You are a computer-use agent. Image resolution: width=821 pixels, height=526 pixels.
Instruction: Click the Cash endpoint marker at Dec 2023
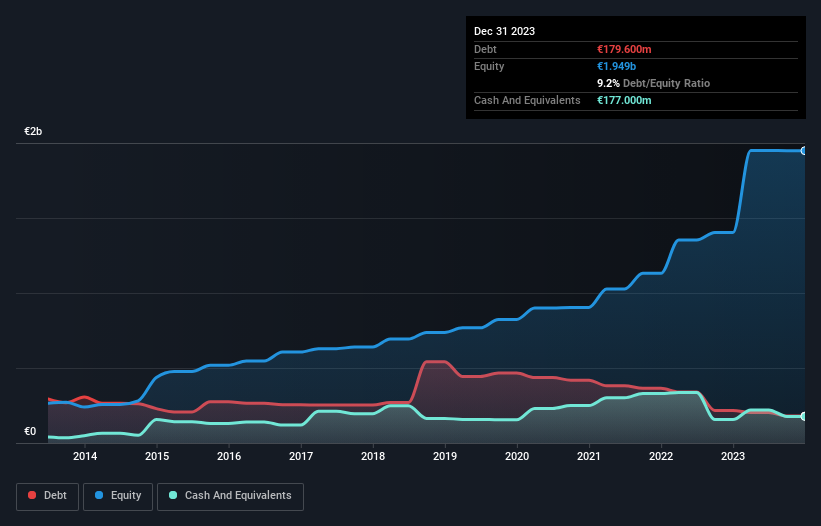point(804,417)
